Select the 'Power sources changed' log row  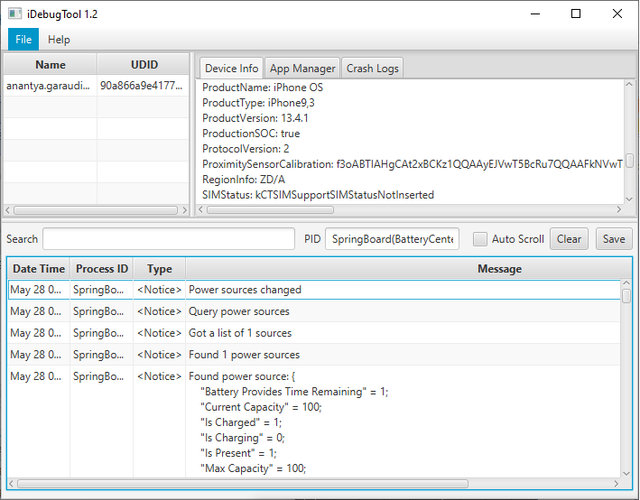[314, 290]
